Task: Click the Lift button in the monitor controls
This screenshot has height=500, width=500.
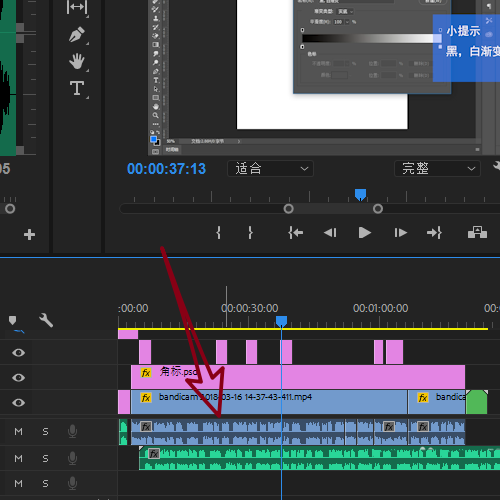Action: point(477,232)
